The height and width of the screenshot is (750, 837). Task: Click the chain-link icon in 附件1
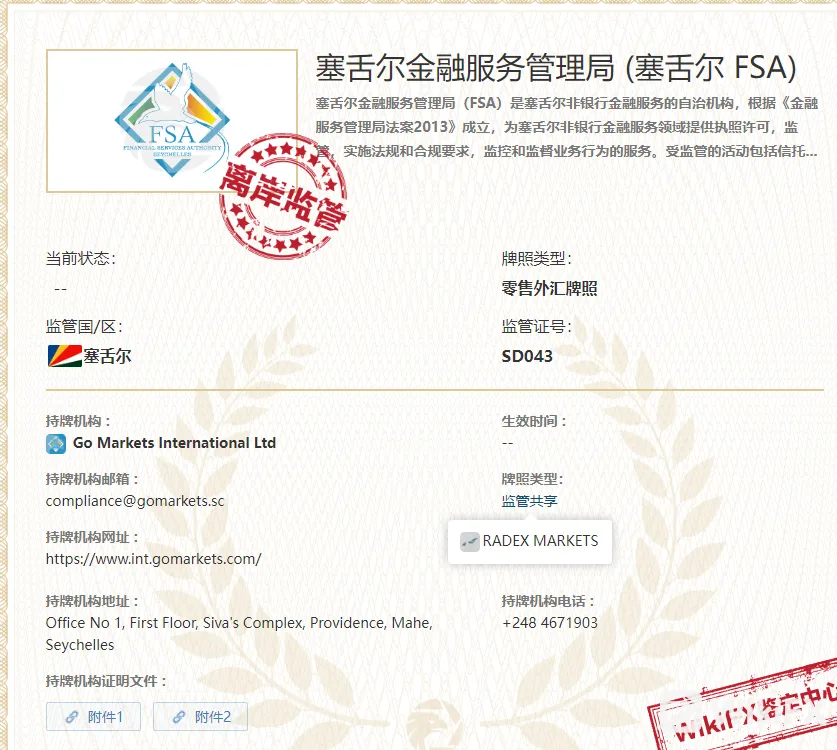pos(72,717)
